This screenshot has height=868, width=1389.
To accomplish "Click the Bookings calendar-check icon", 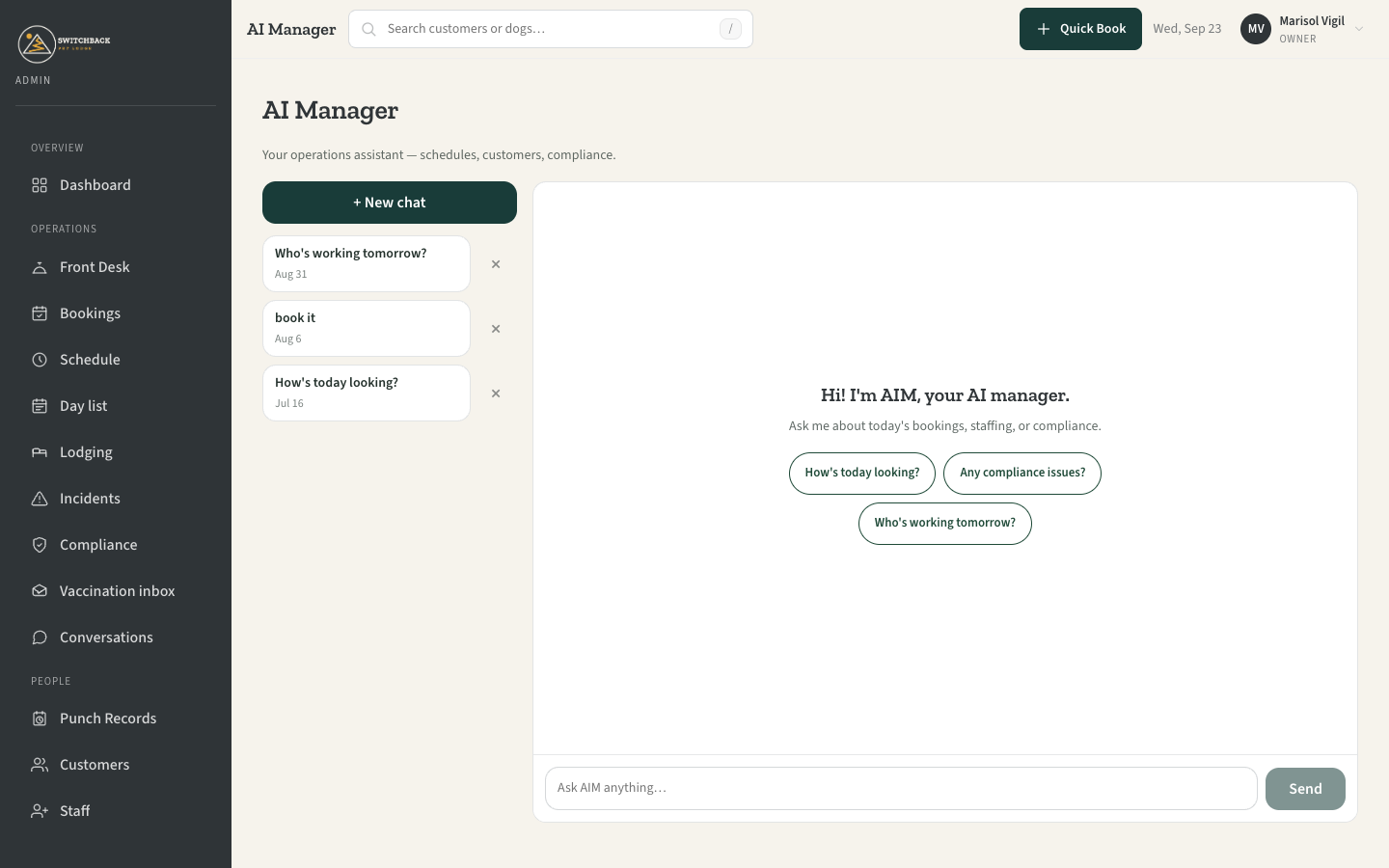I will 40,313.
